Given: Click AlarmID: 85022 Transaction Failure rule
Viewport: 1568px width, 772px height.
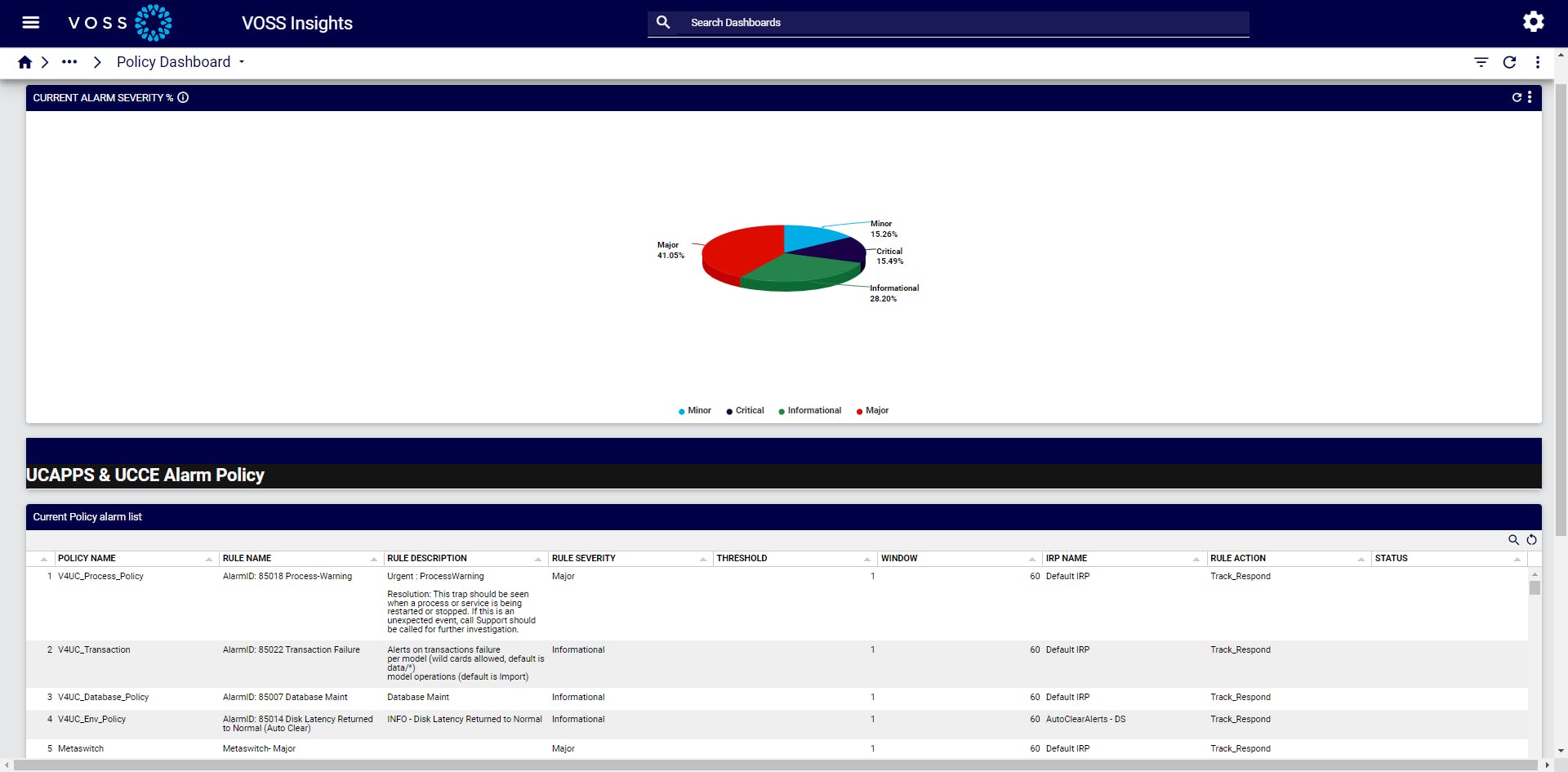Looking at the screenshot, I should (x=291, y=650).
